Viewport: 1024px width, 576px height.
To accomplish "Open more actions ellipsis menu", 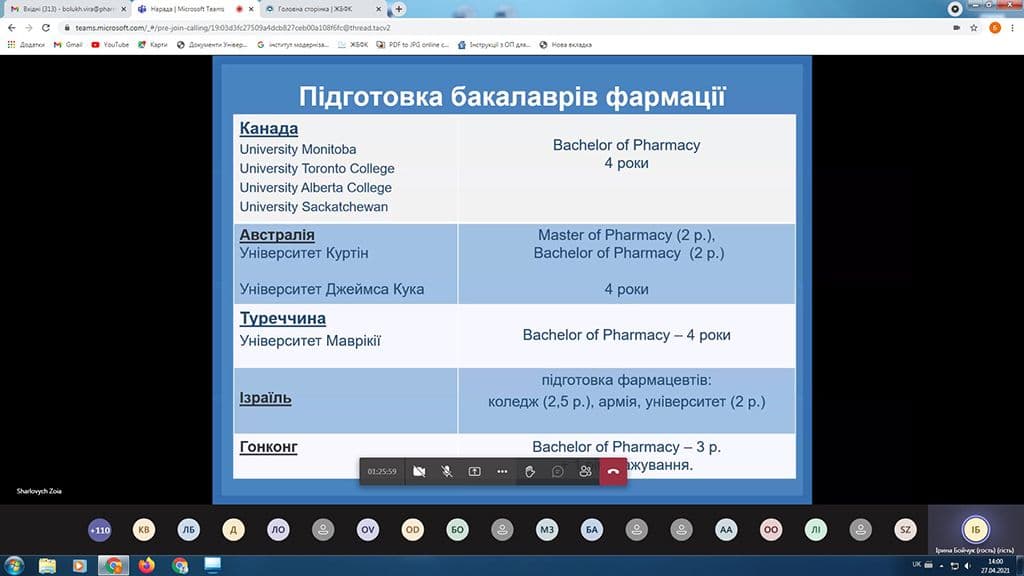I will point(502,472).
